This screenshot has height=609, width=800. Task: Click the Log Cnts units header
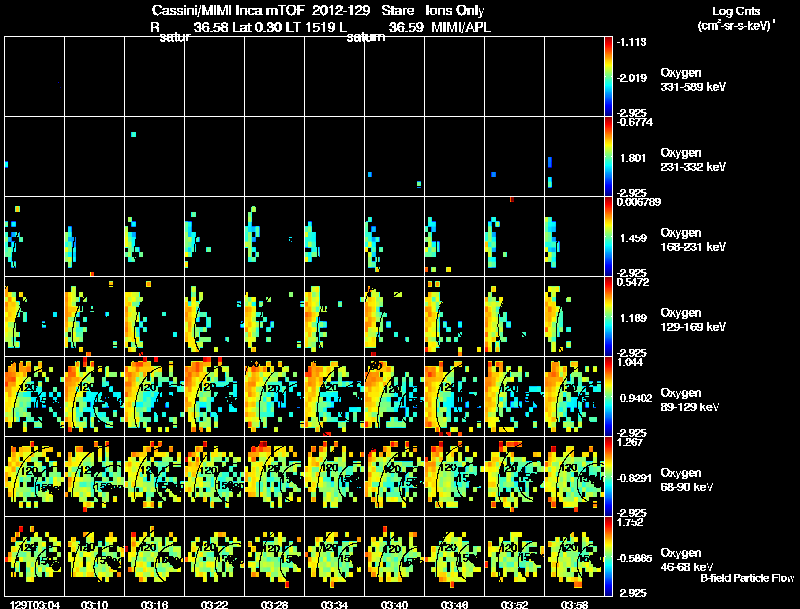pyautogui.click(x=736, y=18)
